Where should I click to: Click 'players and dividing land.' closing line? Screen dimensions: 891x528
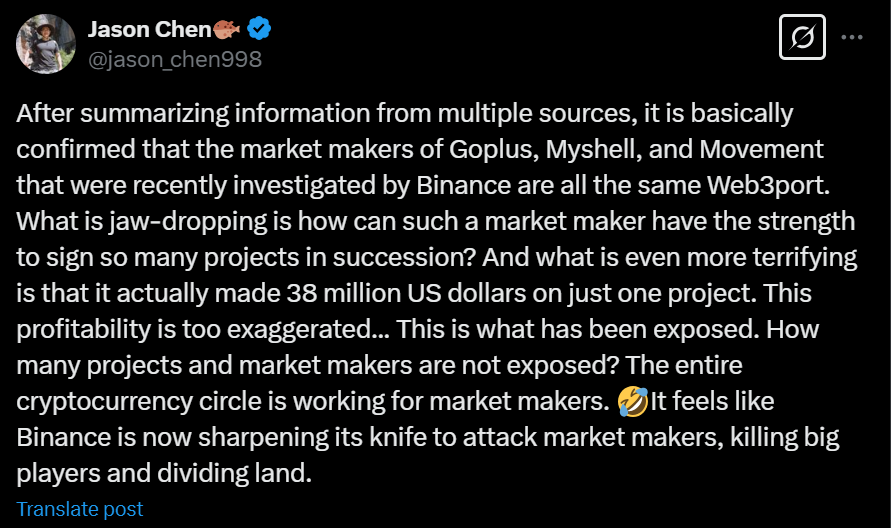(164, 473)
